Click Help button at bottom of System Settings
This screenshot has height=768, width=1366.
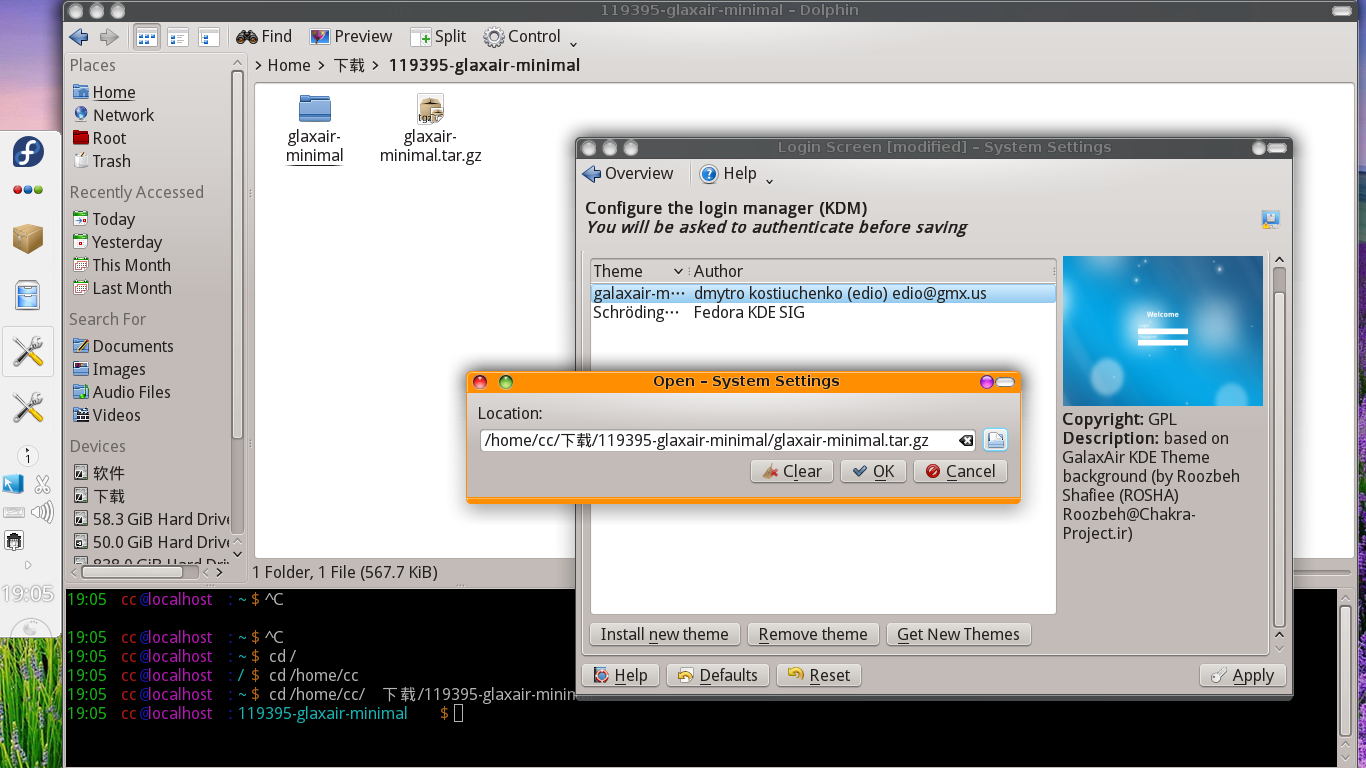point(620,675)
